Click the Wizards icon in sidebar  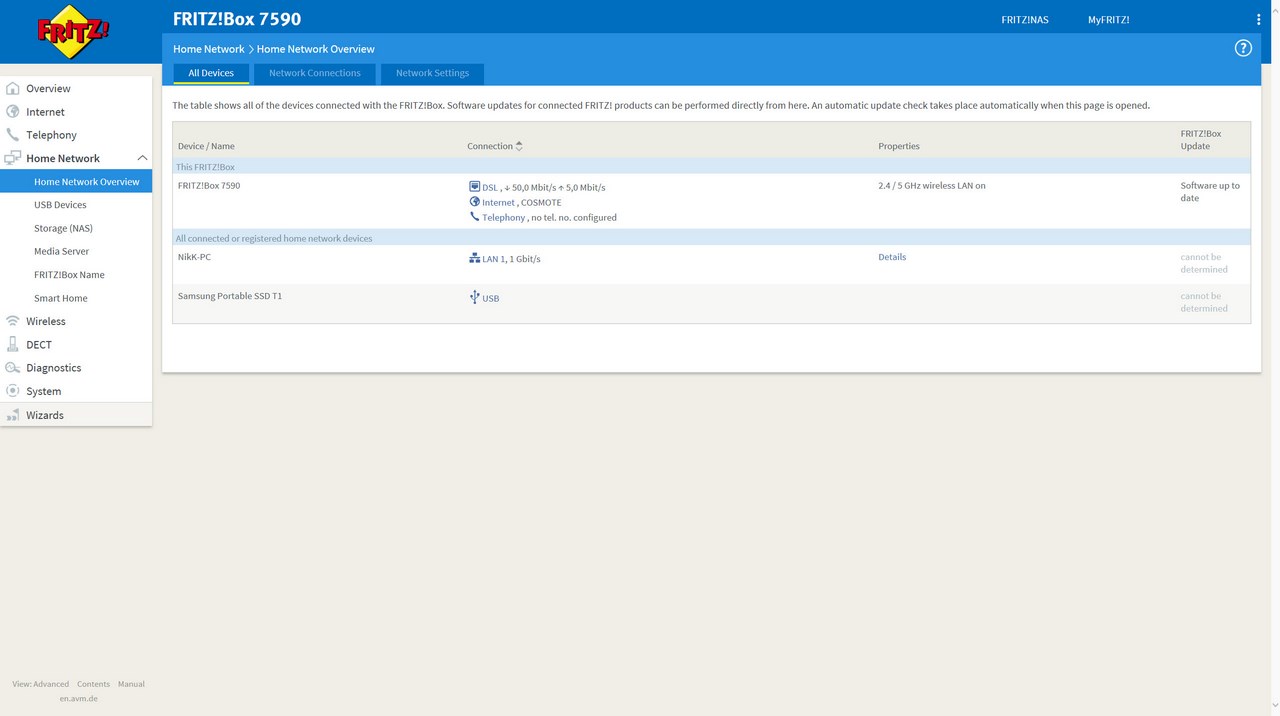pyautogui.click(x=13, y=414)
